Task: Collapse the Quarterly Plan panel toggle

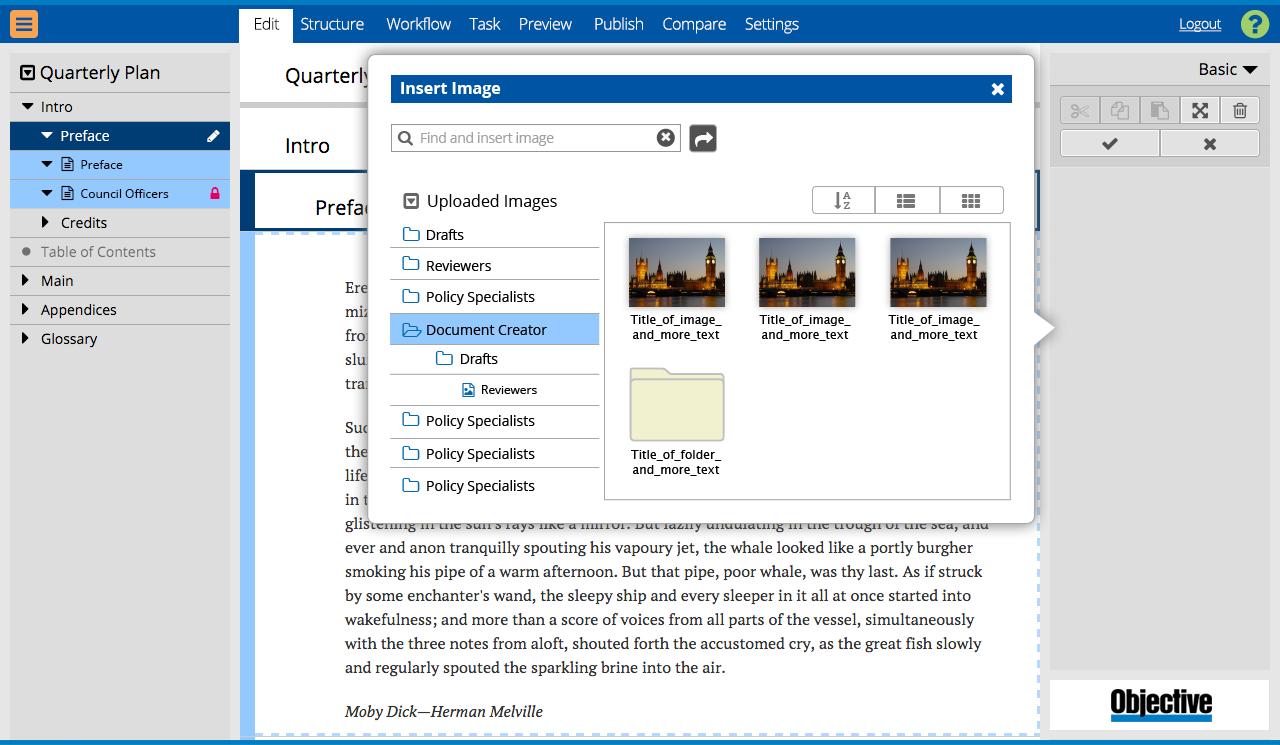Action: (27, 73)
